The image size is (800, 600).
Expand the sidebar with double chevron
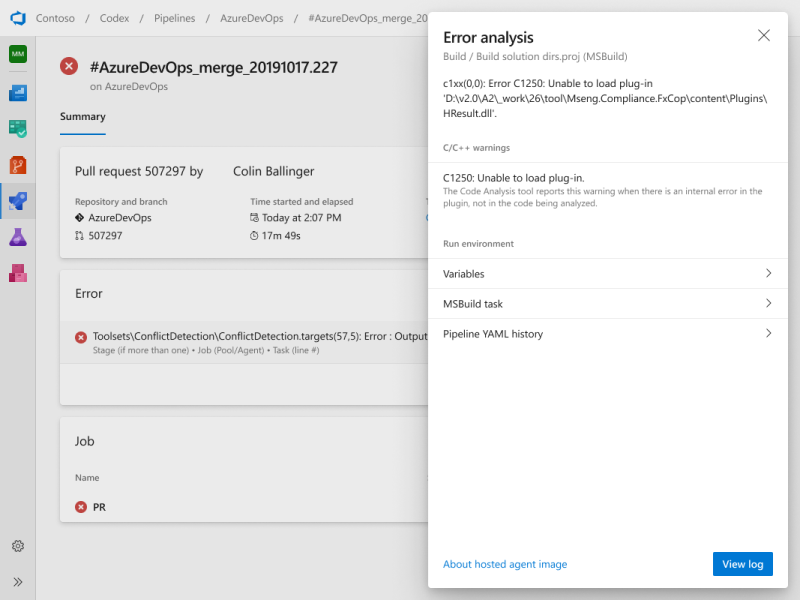17,581
